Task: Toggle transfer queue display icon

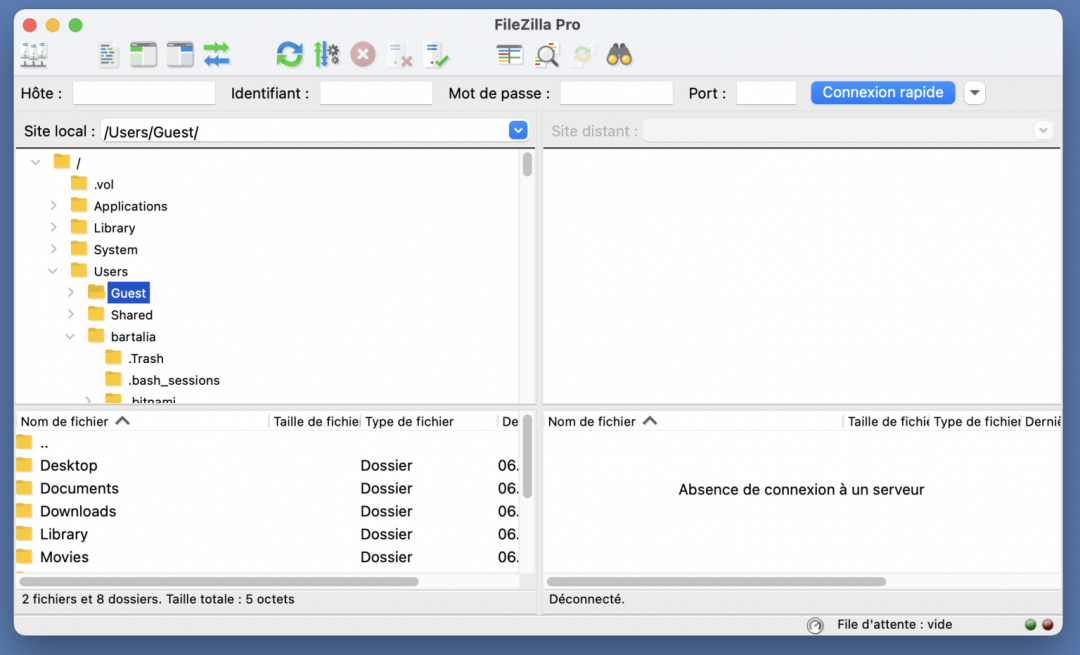Action: tap(216, 54)
